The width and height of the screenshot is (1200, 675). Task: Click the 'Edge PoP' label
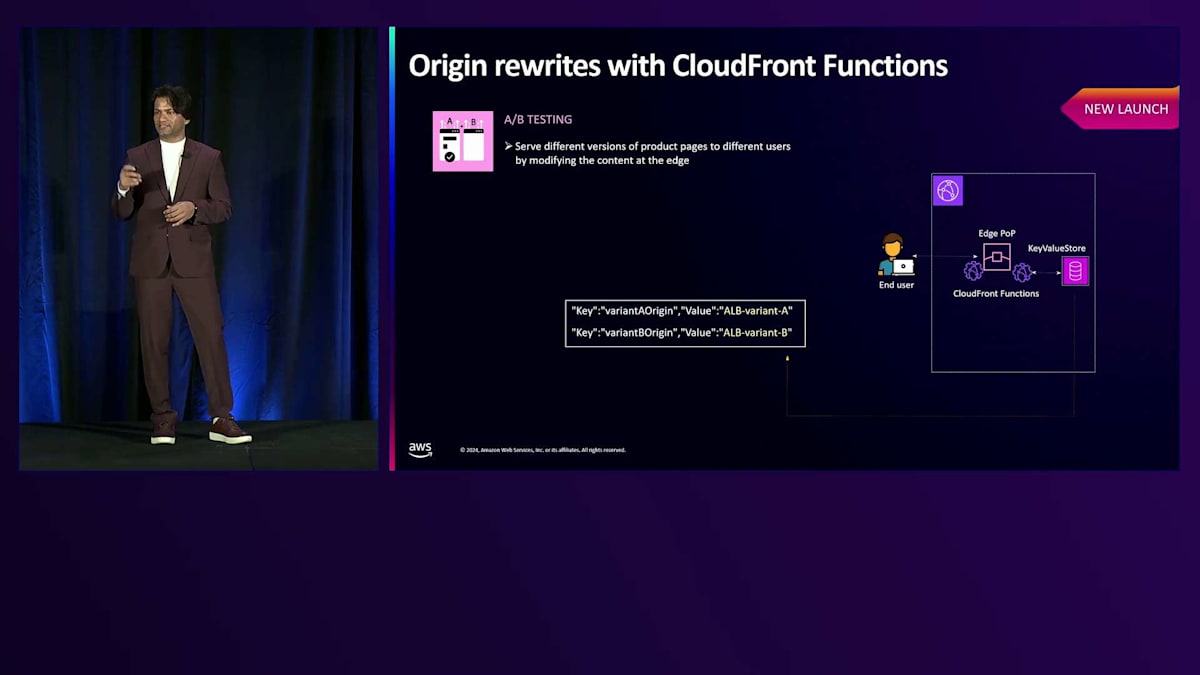pyautogui.click(x=997, y=233)
